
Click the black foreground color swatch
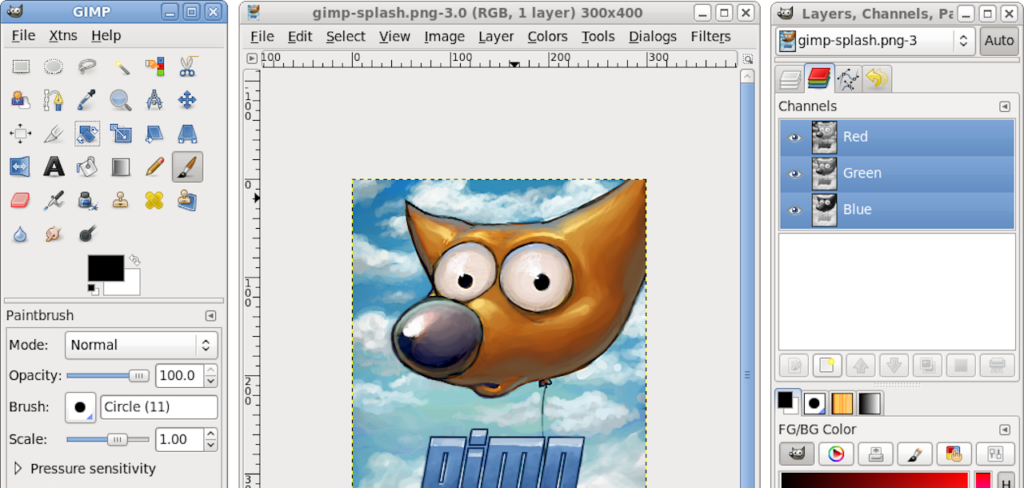[x=105, y=267]
